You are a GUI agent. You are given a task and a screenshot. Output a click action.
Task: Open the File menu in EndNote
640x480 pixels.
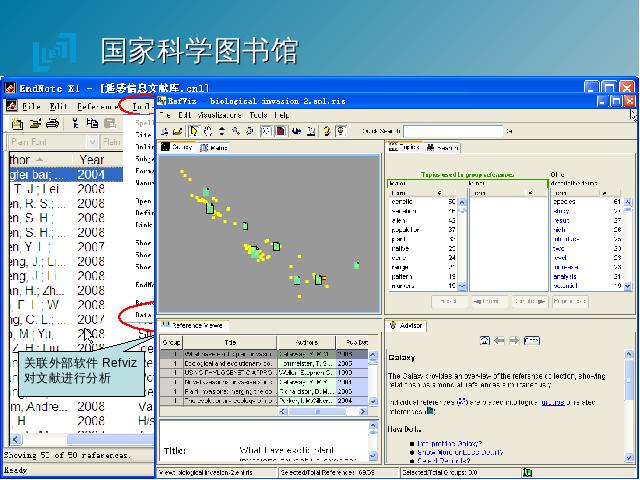coord(31,107)
